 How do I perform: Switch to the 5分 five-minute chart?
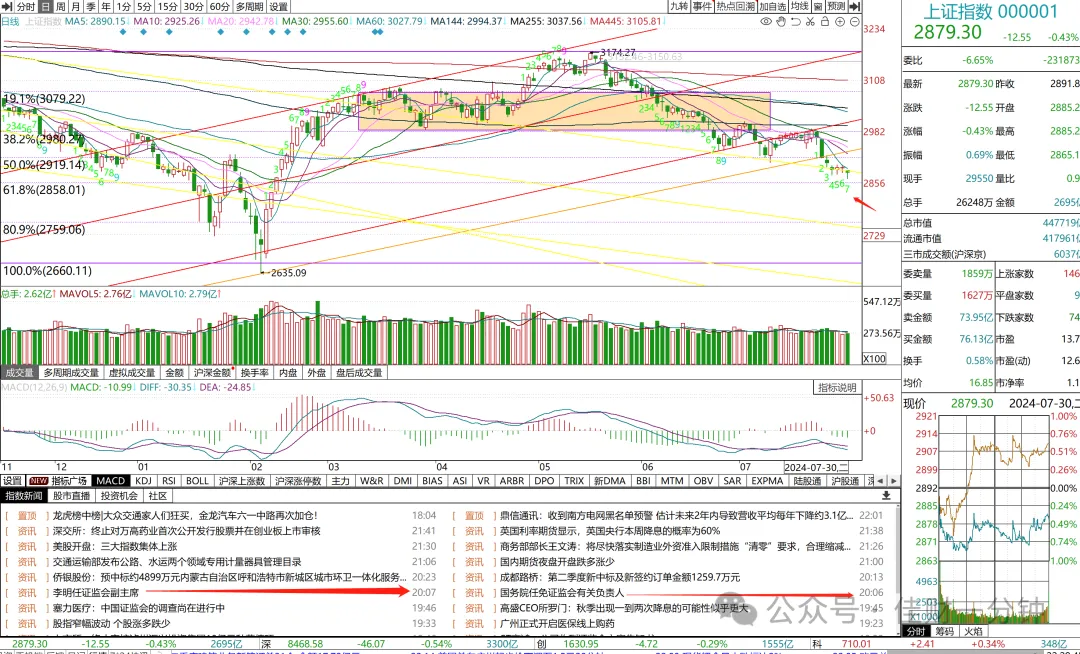click(x=144, y=6)
